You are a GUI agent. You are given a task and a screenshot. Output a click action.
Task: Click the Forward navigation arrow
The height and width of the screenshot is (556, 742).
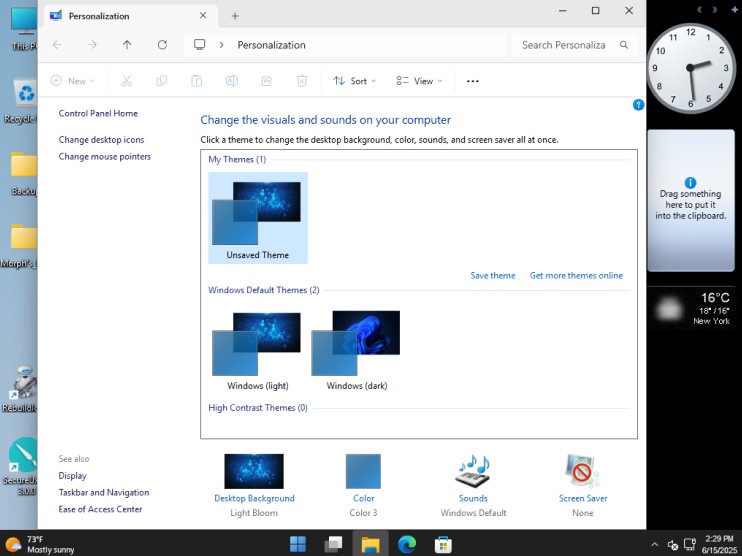pyautogui.click(x=92, y=45)
